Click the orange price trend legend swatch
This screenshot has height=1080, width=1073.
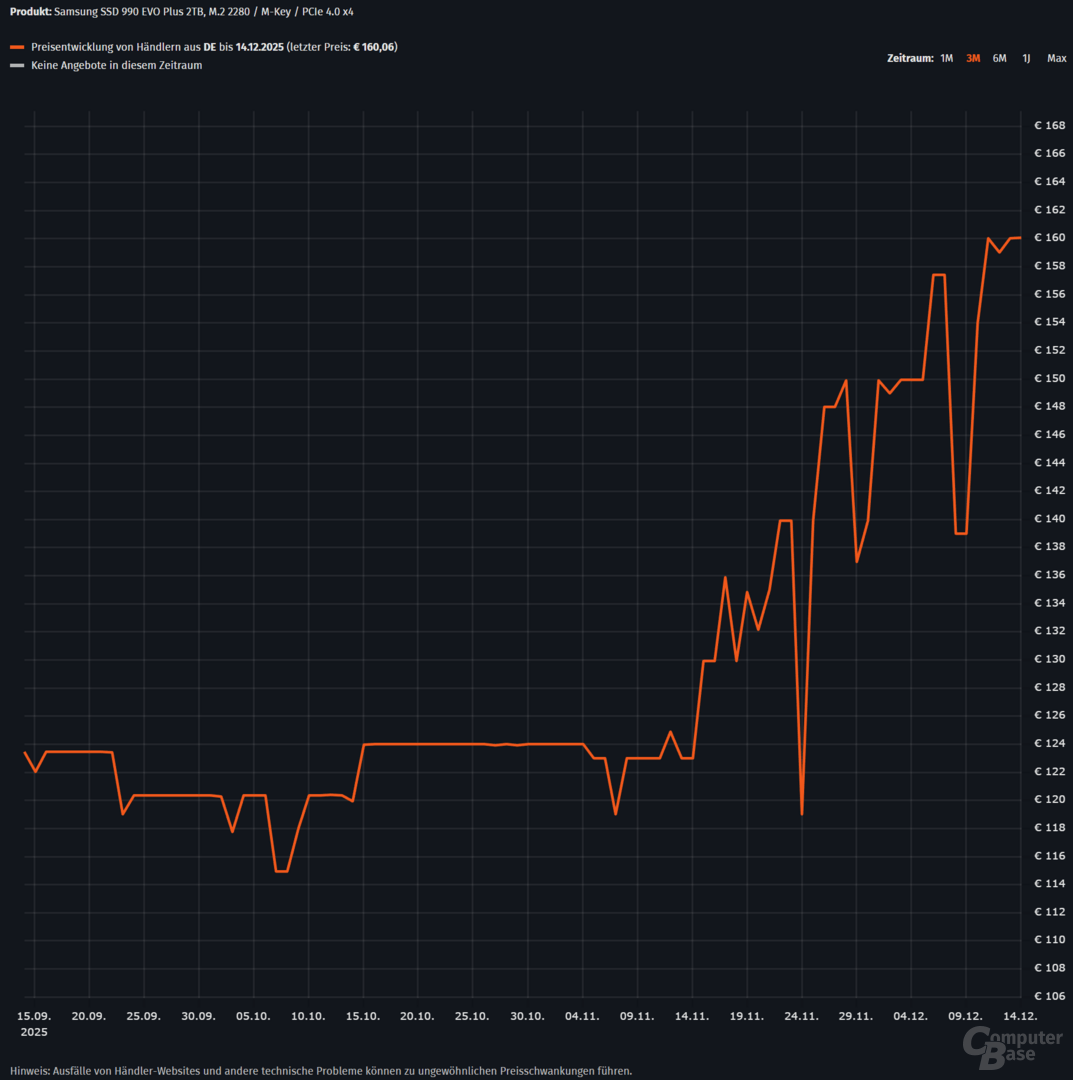click(16, 47)
